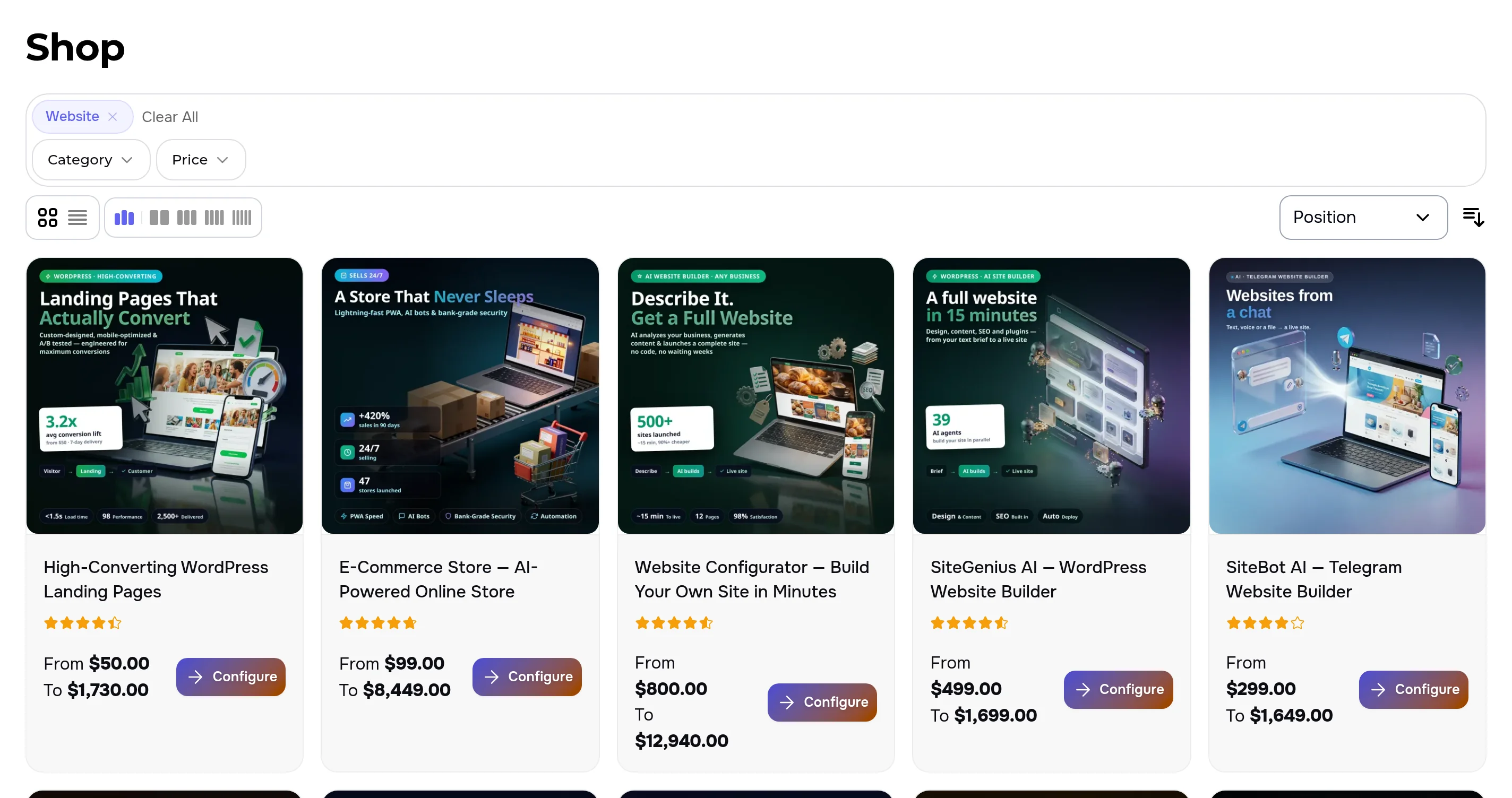This screenshot has width=1512, height=798.
Task: Click the $8,449.00 maximum price
Action: point(407,690)
